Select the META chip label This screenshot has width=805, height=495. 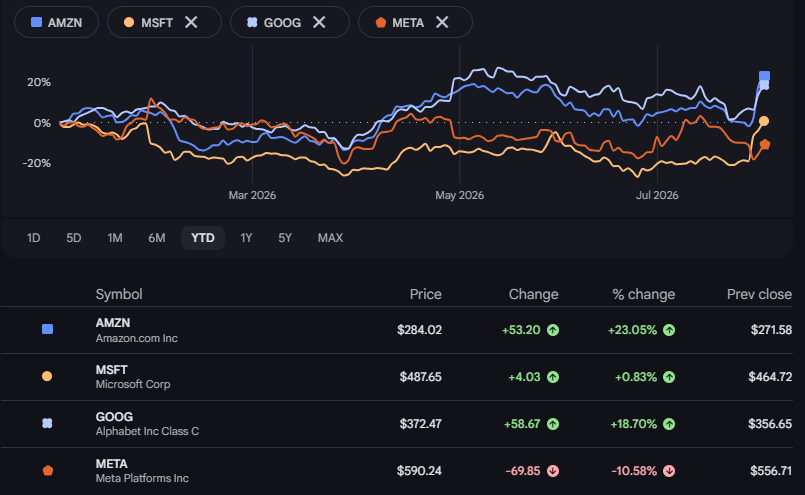click(x=408, y=23)
